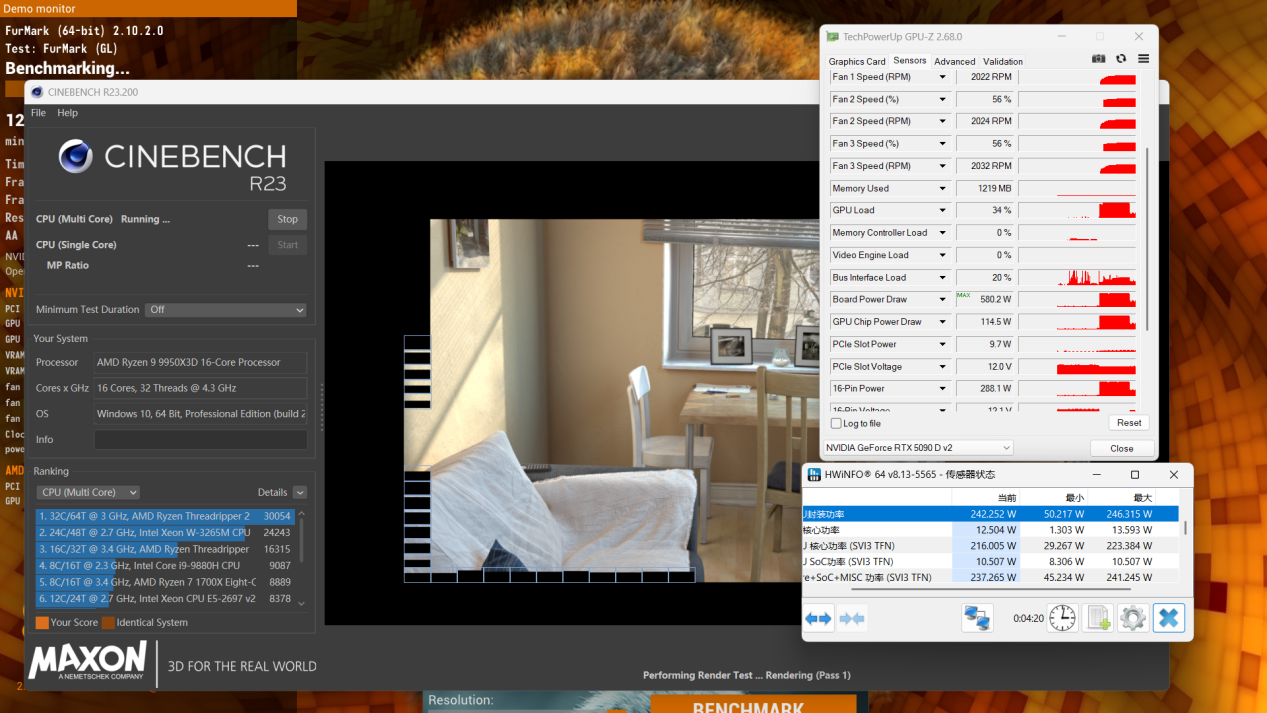Expand the ranking Details arrow
The image size is (1267, 713).
coord(300,492)
